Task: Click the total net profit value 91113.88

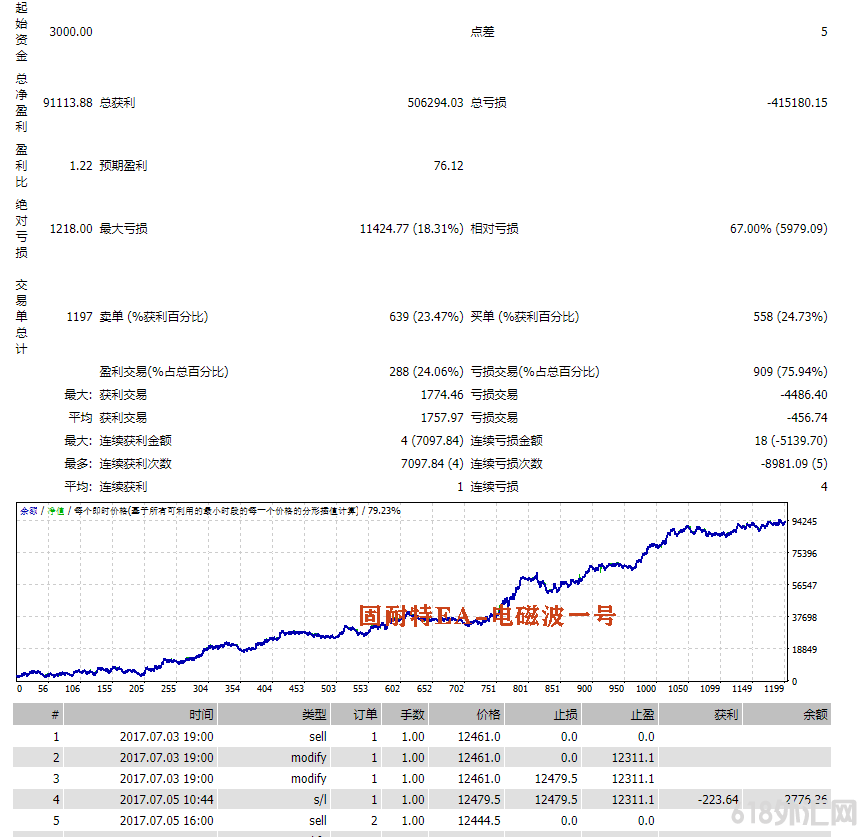Action: point(67,102)
